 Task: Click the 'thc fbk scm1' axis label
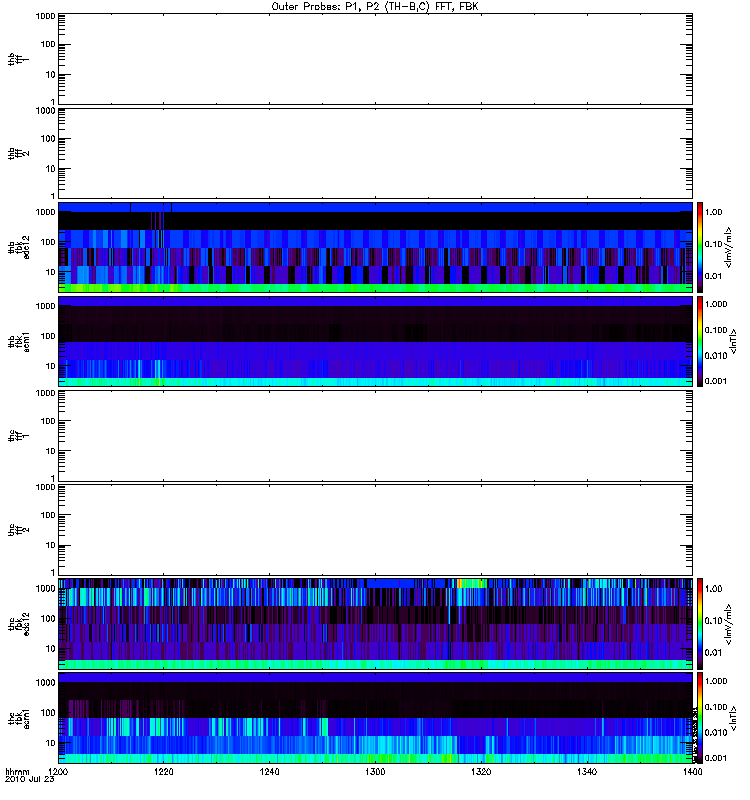[18, 719]
